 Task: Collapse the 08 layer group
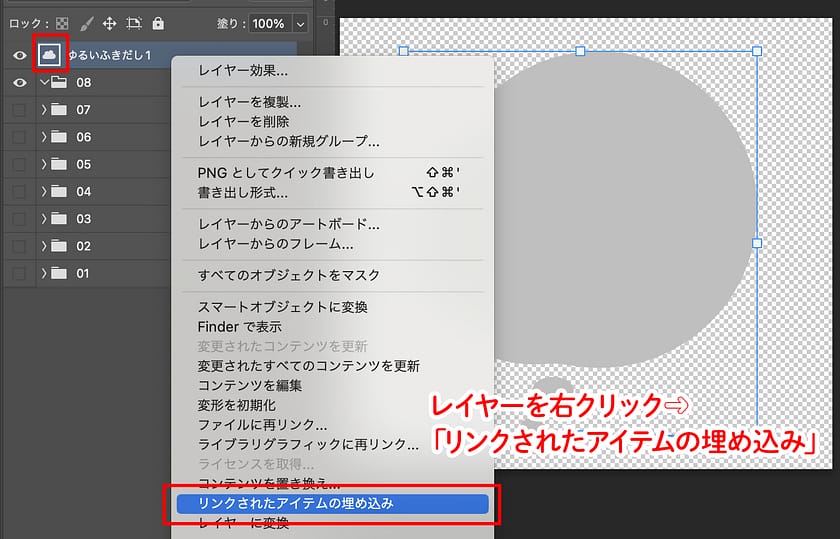pyautogui.click(x=44, y=83)
